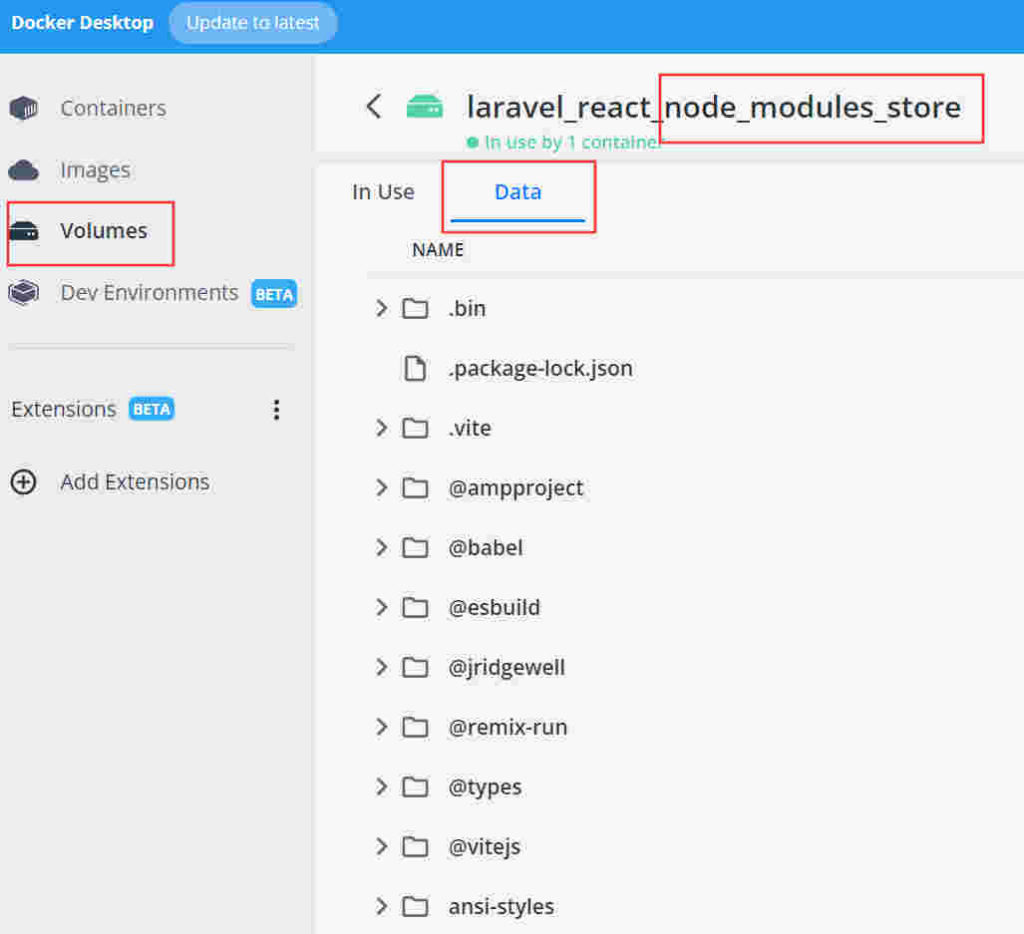This screenshot has width=1024, height=934.
Task: Switch to the In Use tab
Action: click(x=383, y=192)
